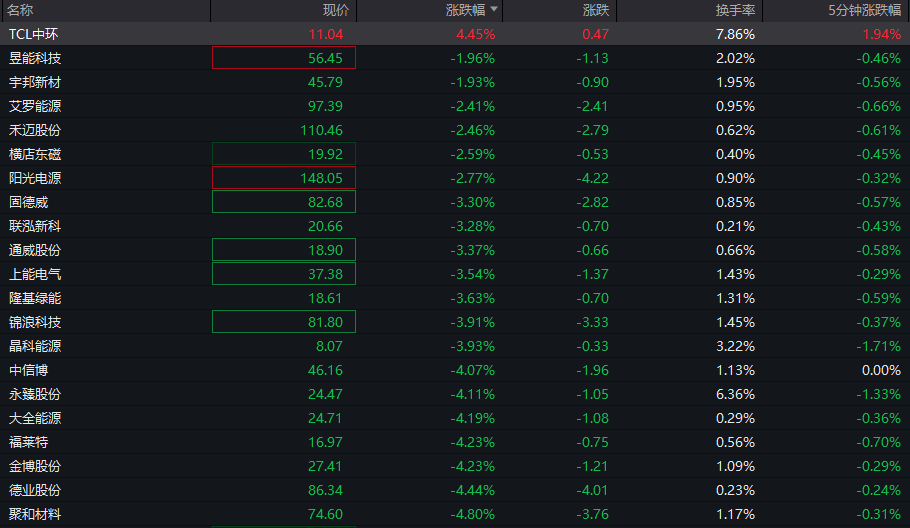Click the boxed price 148.05 of 阳光电源
The height and width of the screenshot is (528, 910).
(284, 178)
